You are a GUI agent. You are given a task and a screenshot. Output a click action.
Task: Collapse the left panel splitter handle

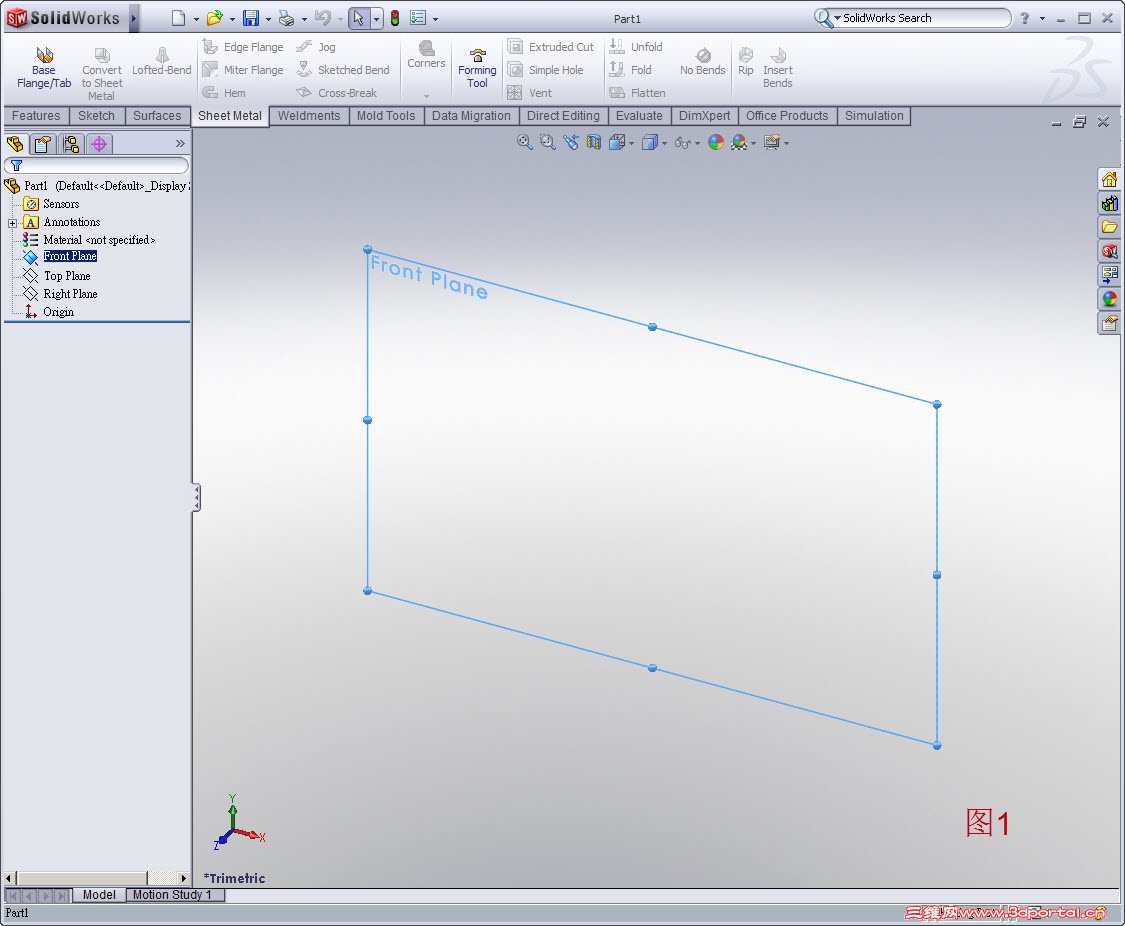[x=196, y=497]
